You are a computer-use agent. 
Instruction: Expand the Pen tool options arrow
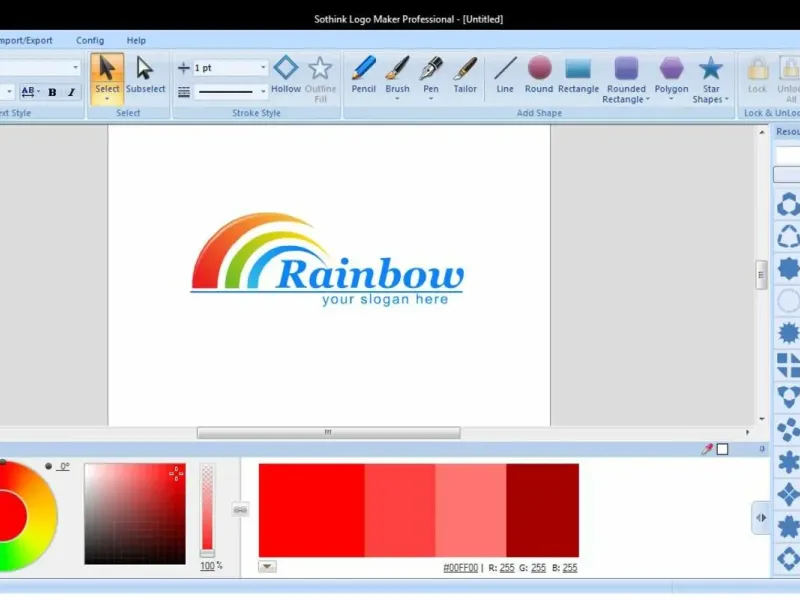(431, 99)
